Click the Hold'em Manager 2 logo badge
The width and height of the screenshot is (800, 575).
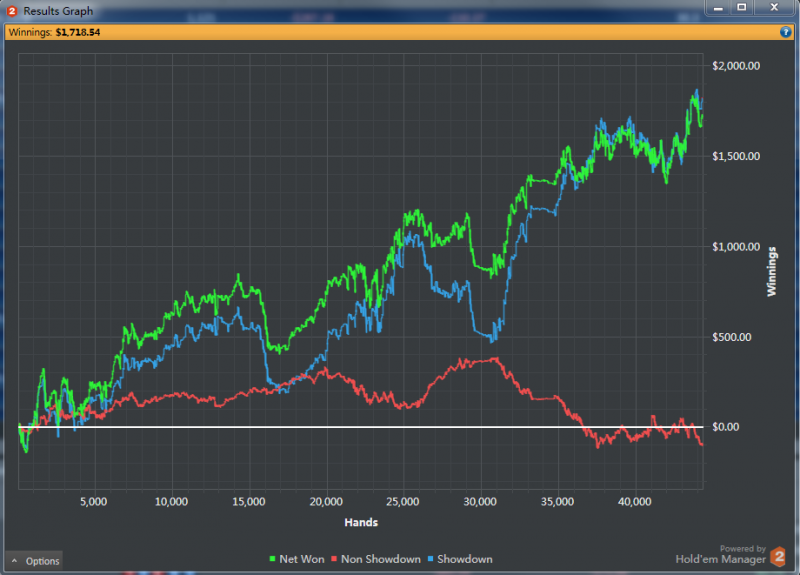click(x=778, y=558)
